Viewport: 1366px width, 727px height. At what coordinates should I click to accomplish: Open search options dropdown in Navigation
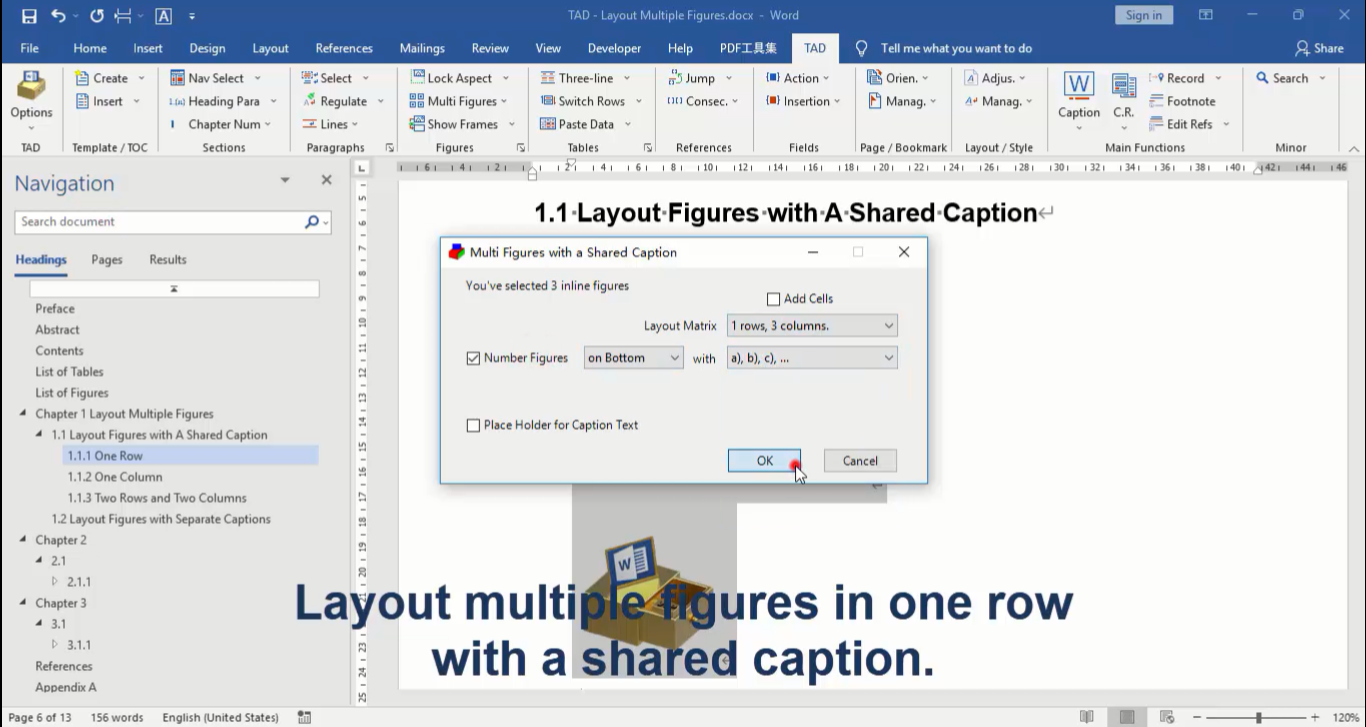tap(327, 222)
